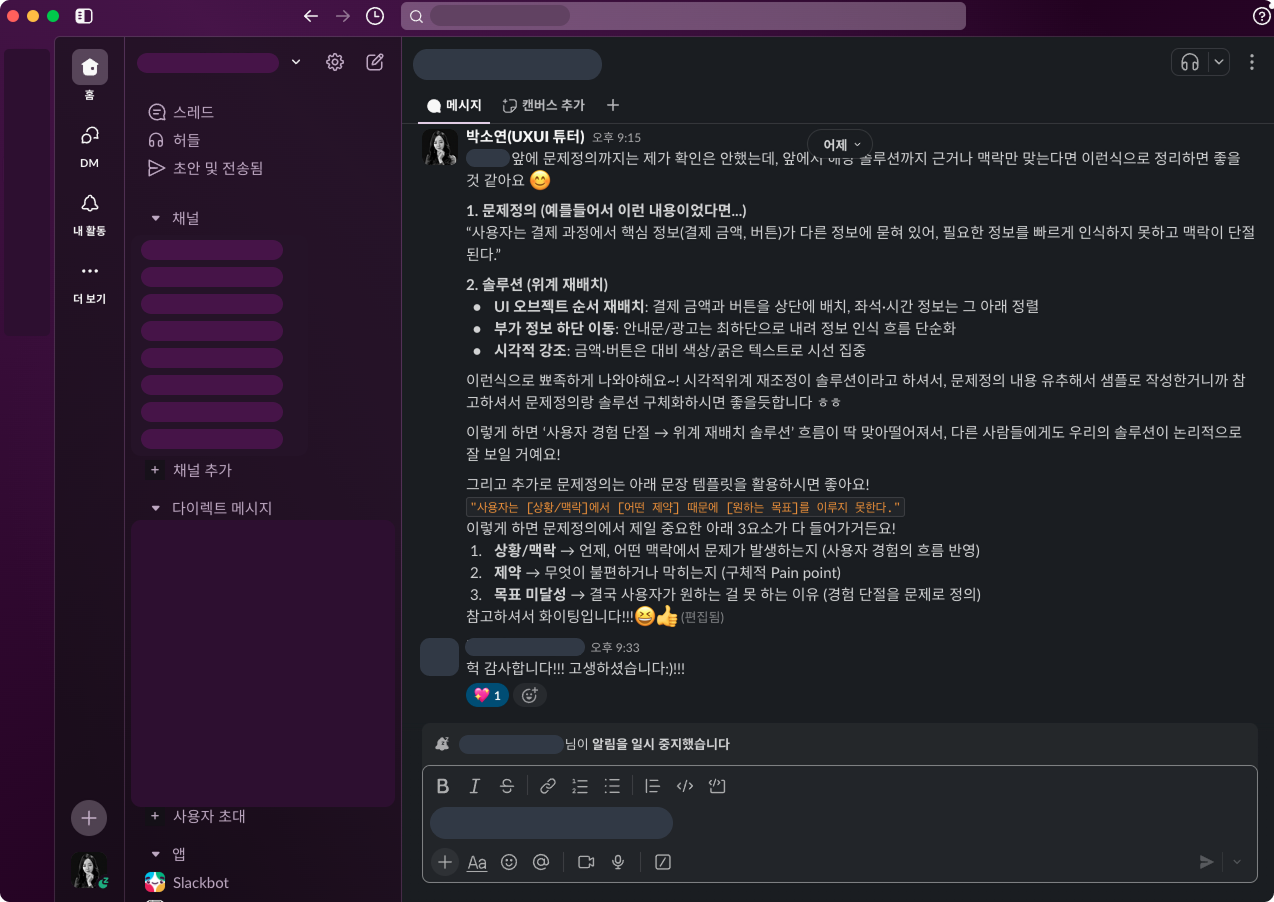Toggle numbered list formatting
This screenshot has height=902, width=1274.
pyautogui.click(x=580, y=786)
